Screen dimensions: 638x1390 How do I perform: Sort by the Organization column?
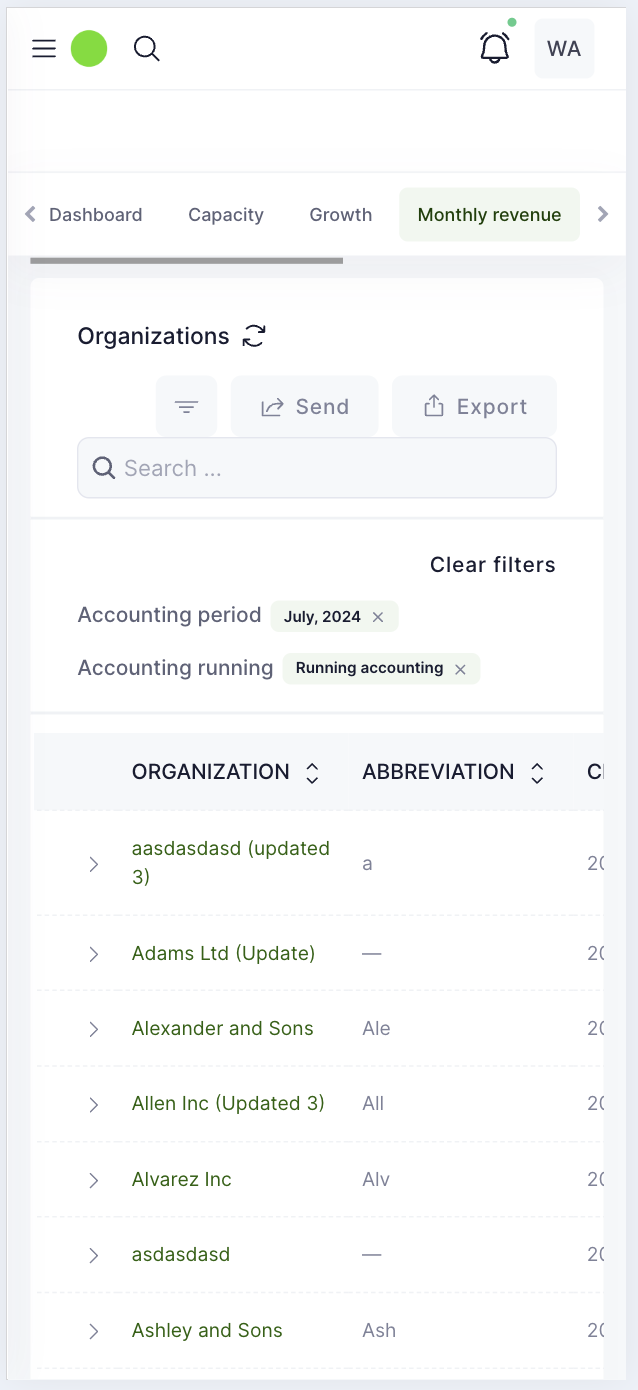click(x=312, y=772)
